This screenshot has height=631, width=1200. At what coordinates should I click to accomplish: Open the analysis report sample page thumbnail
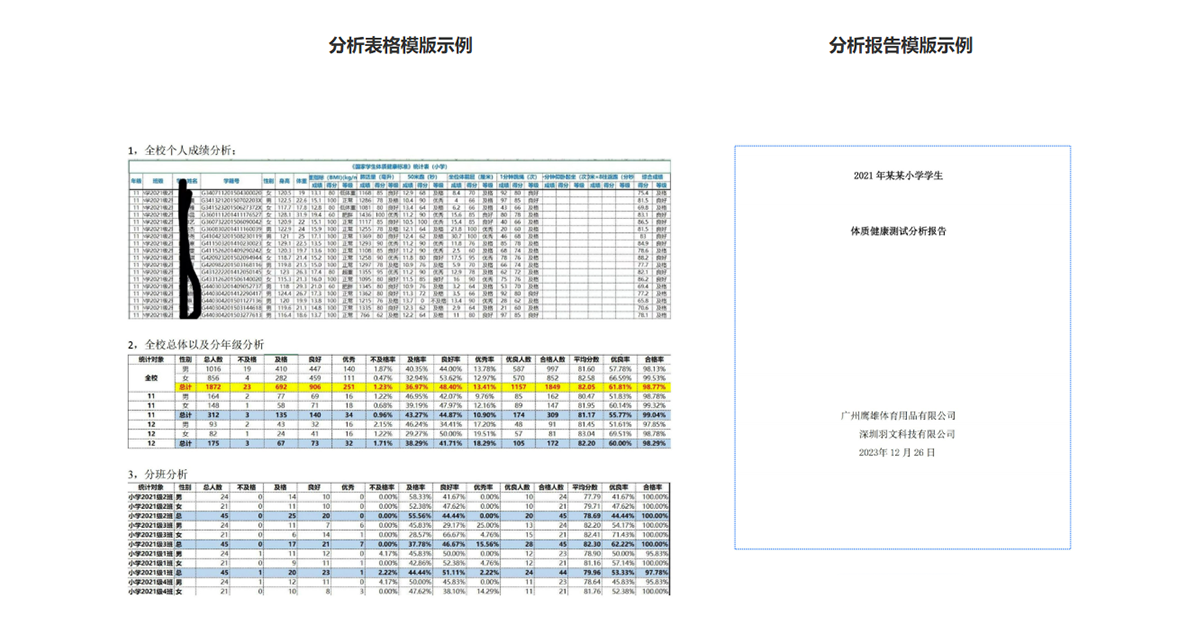tap(902, 347)
